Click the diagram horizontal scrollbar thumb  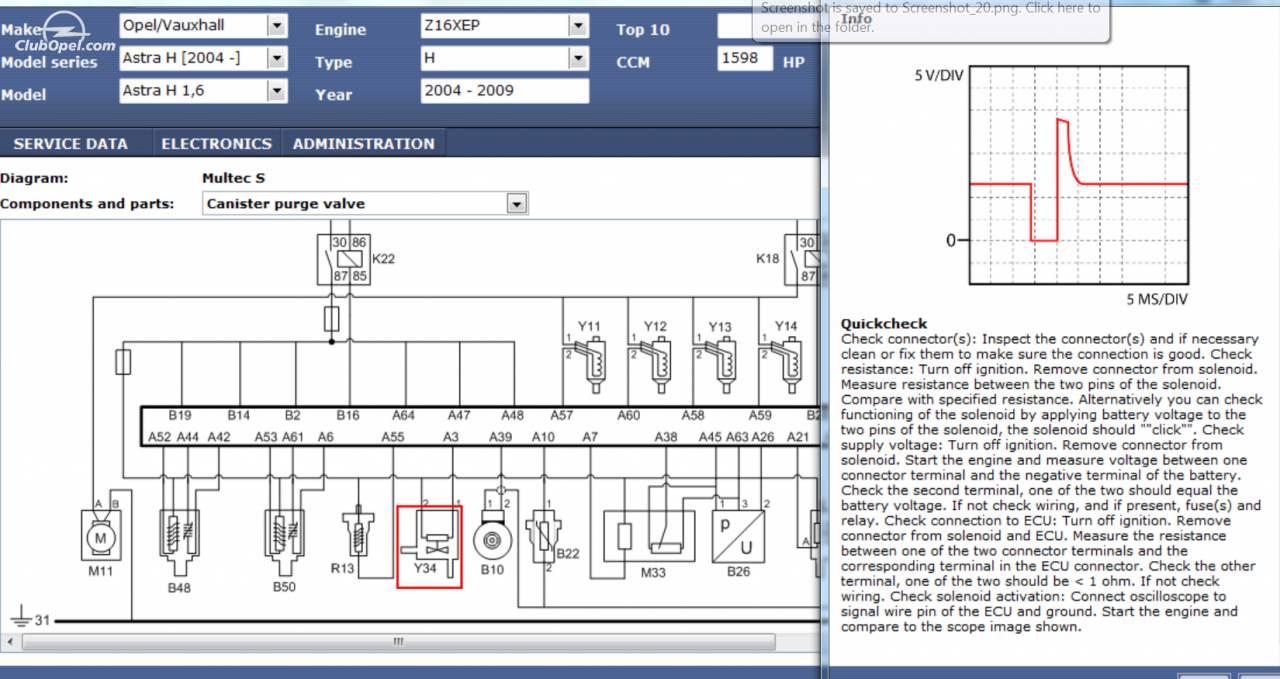399,641
